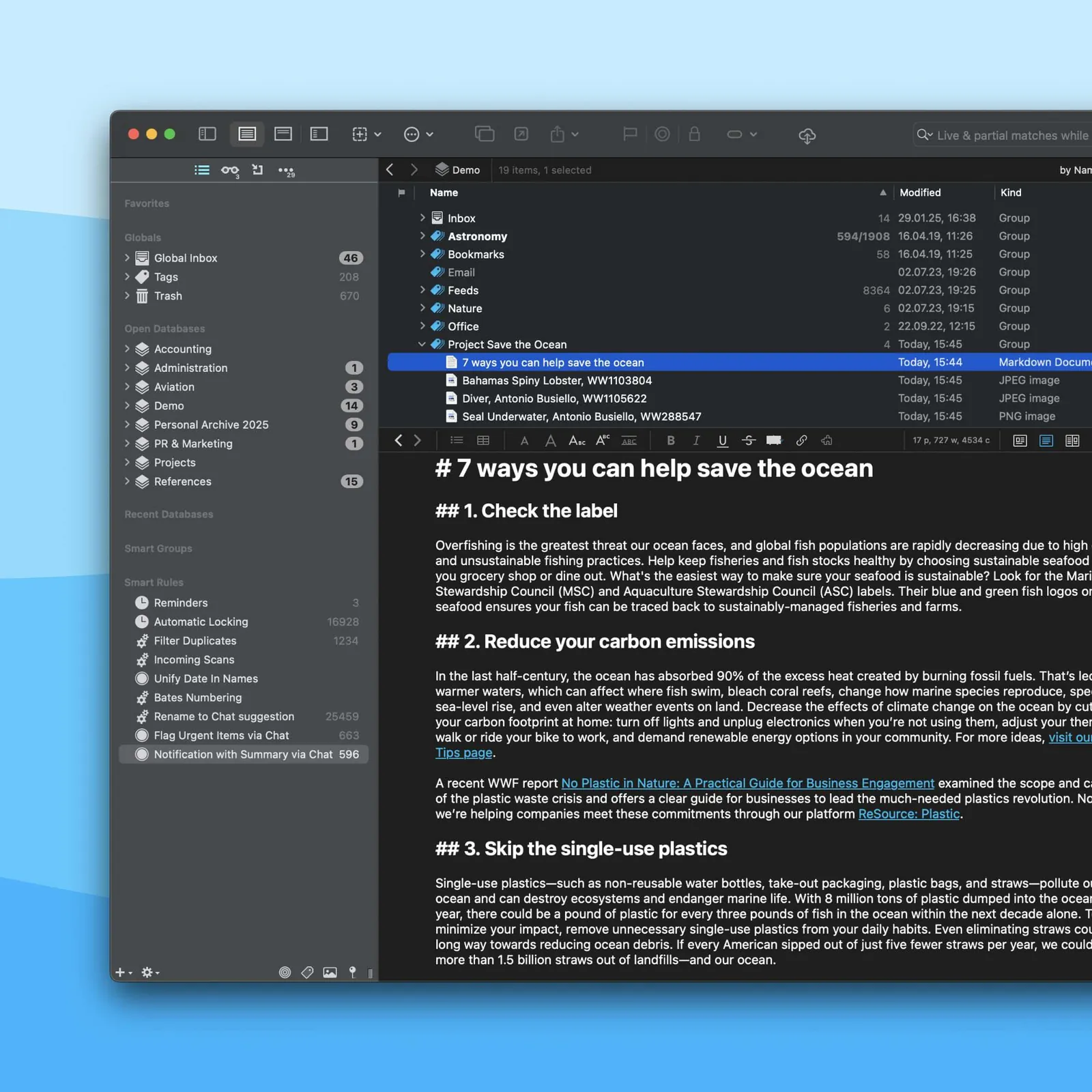
Task: Open the share dropdown in toolbar
Action: (x=564, y=134)
